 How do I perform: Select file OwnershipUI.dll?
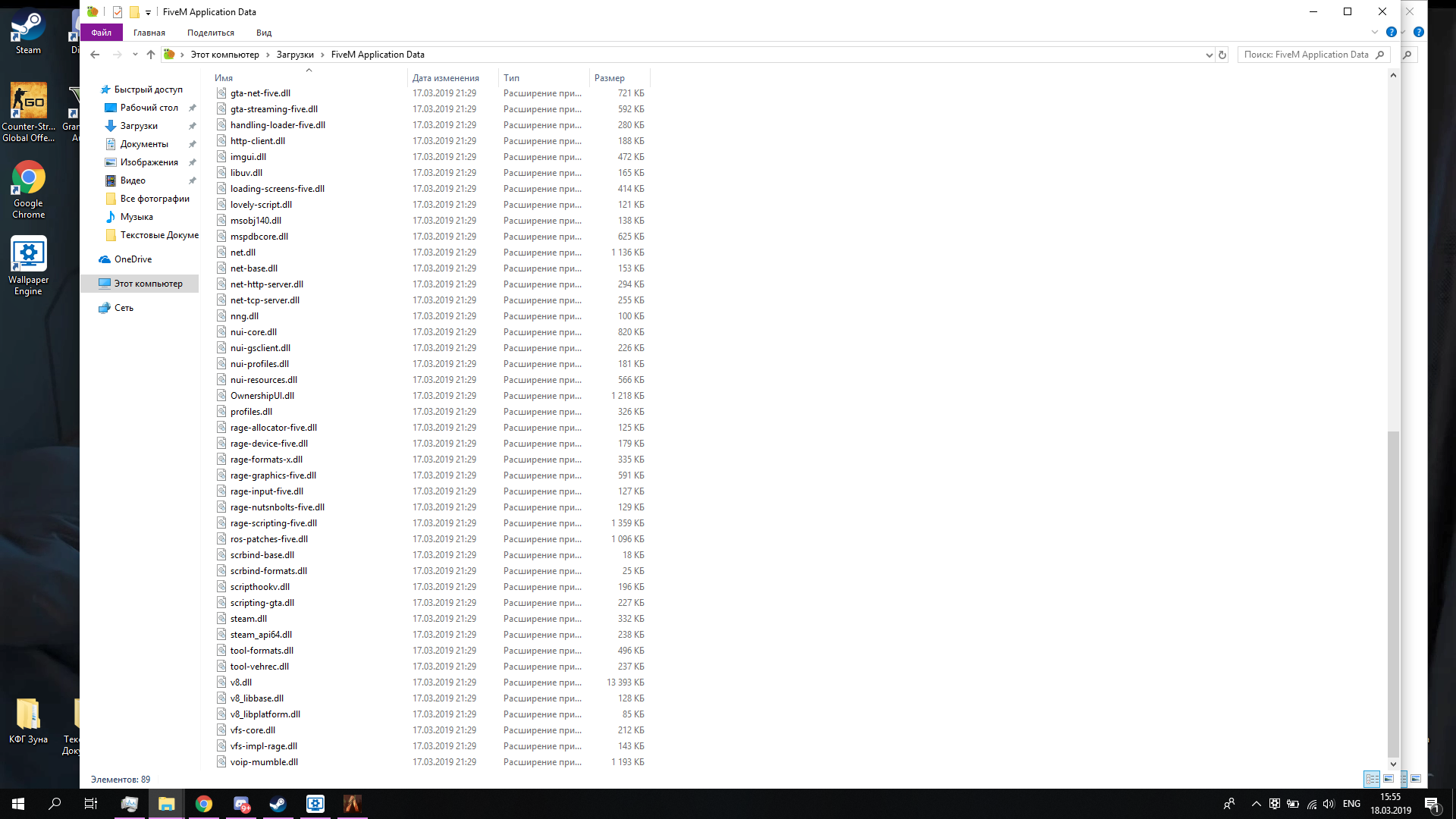262,396
